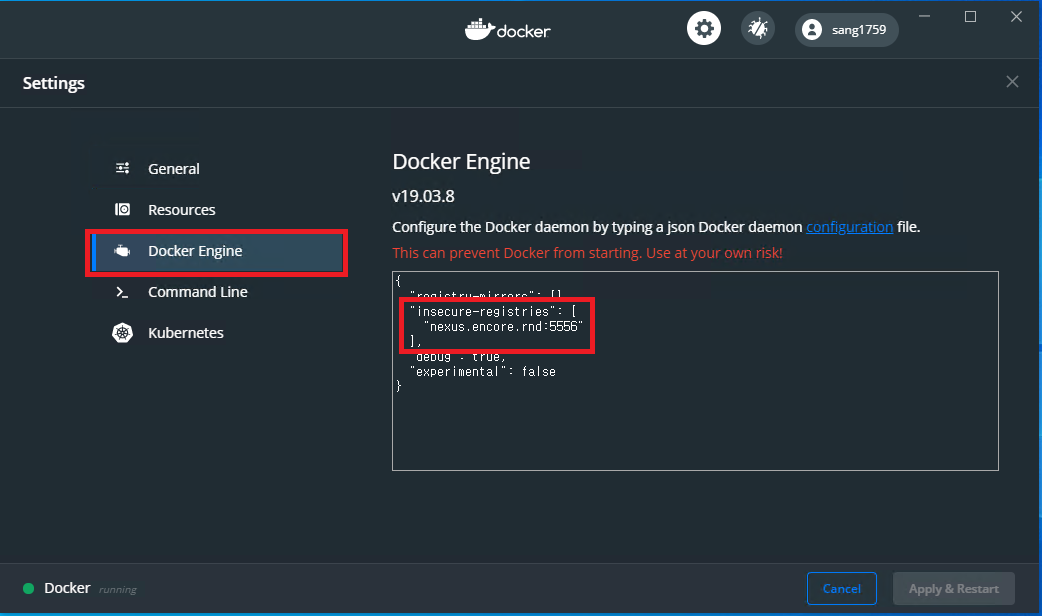Click the "nexus.encore.rnd:5556" registry entry

click(503, 326)
